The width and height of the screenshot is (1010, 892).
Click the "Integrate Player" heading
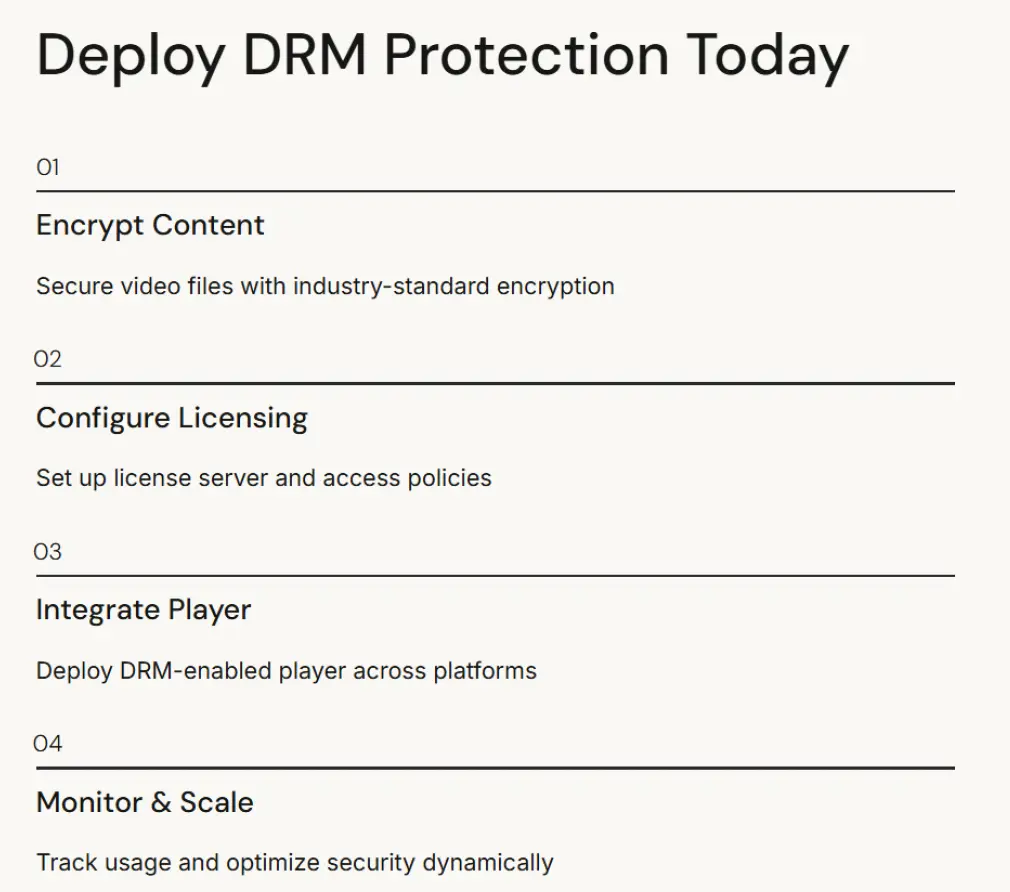tap(143, 609)
